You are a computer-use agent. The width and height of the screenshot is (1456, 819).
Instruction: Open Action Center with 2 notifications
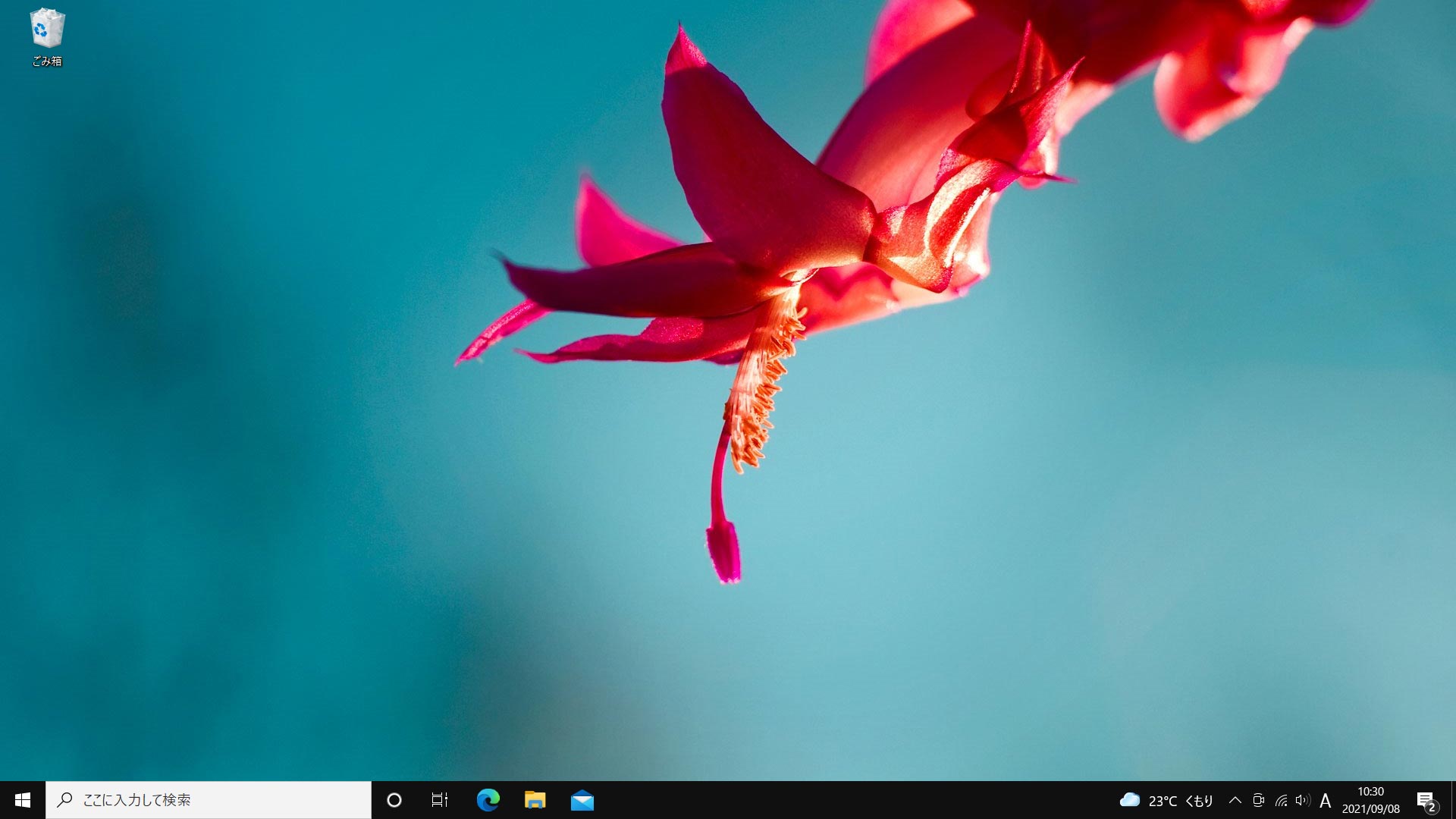pos(1427,801)
